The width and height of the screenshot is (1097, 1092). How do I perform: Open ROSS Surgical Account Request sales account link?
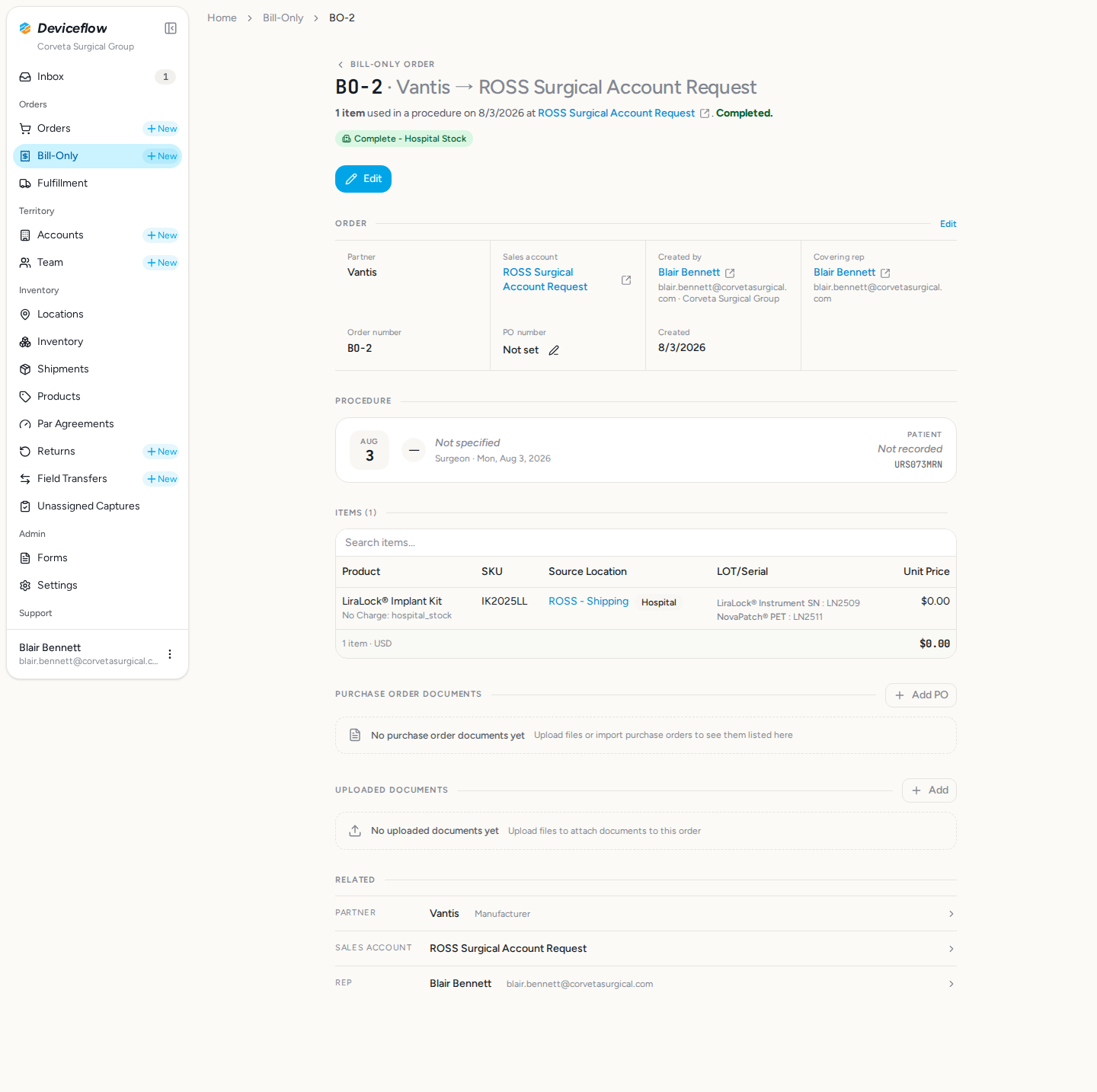click(x=545, y=279)
